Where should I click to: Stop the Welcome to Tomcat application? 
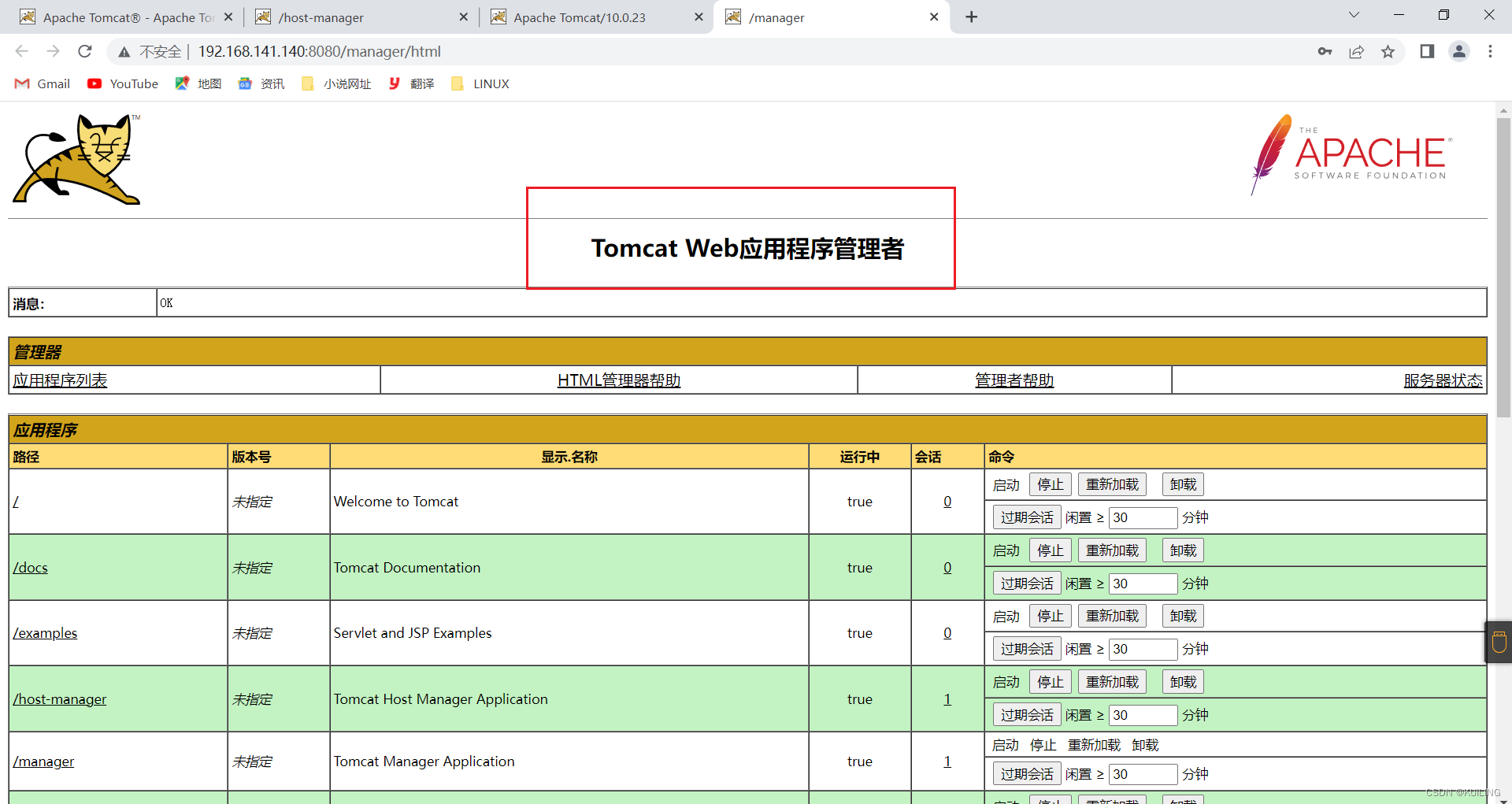click(1050, 484)
